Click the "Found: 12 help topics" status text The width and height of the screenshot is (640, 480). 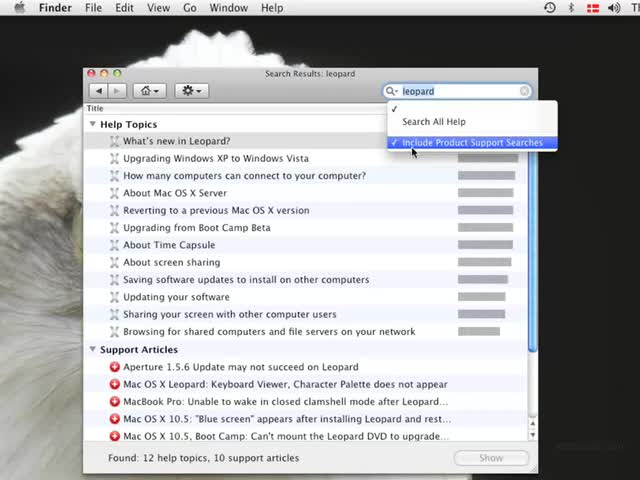pyautogui.click(x=203, y=458)
